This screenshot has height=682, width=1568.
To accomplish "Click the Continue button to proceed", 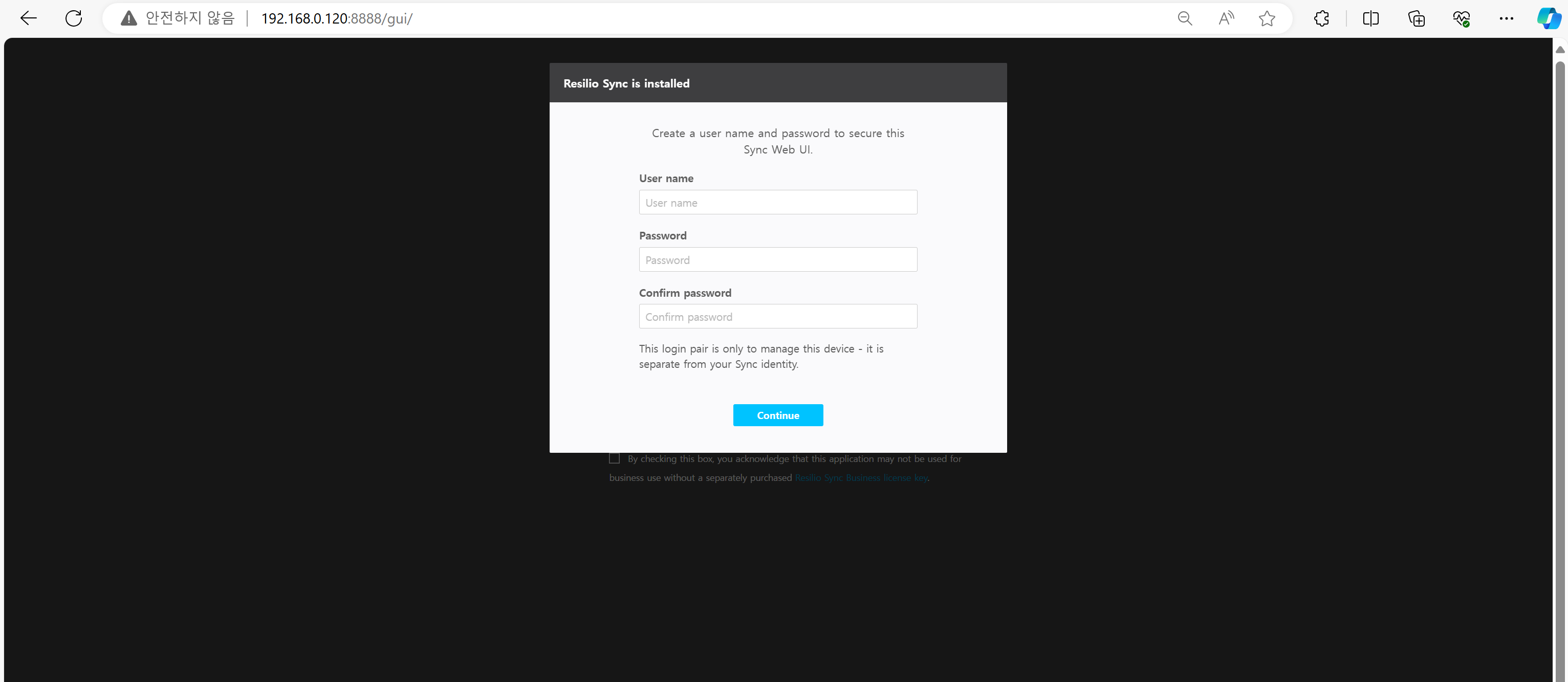I will coord(778,415).
